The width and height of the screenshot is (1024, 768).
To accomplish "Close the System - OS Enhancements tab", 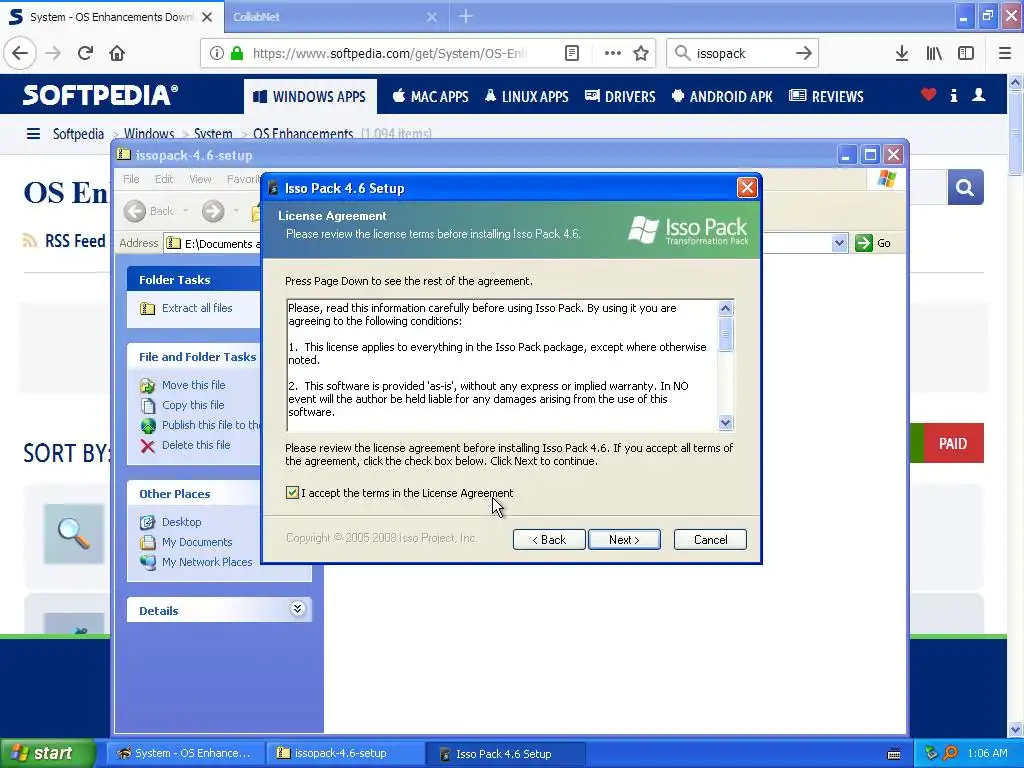I will coord(207,17).
